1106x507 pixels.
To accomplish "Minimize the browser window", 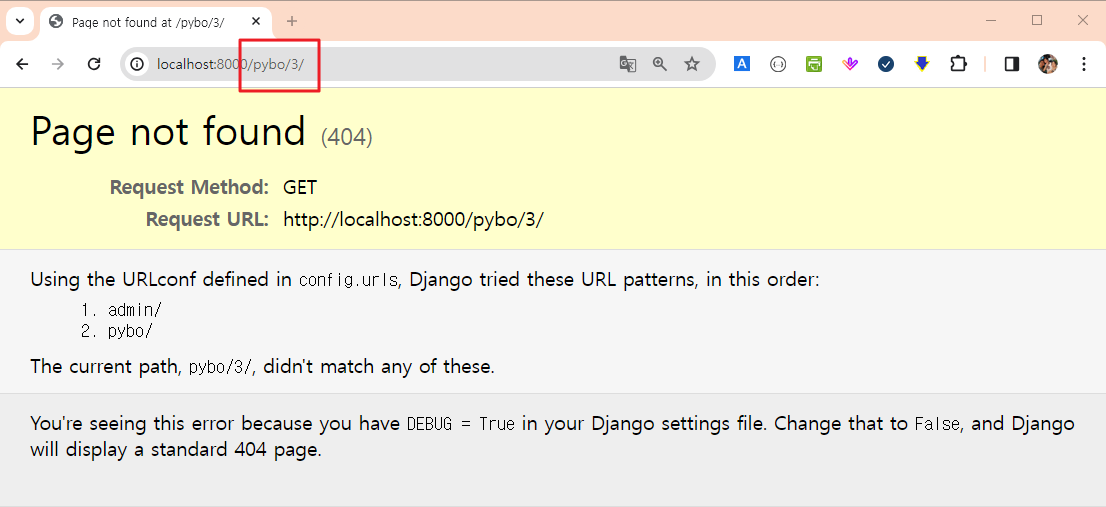I will [991, 20].
